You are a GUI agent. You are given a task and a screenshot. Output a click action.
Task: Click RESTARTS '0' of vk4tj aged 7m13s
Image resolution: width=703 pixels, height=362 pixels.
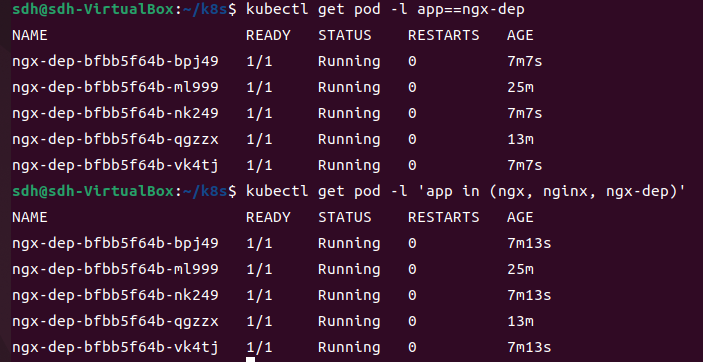point(412,348)
